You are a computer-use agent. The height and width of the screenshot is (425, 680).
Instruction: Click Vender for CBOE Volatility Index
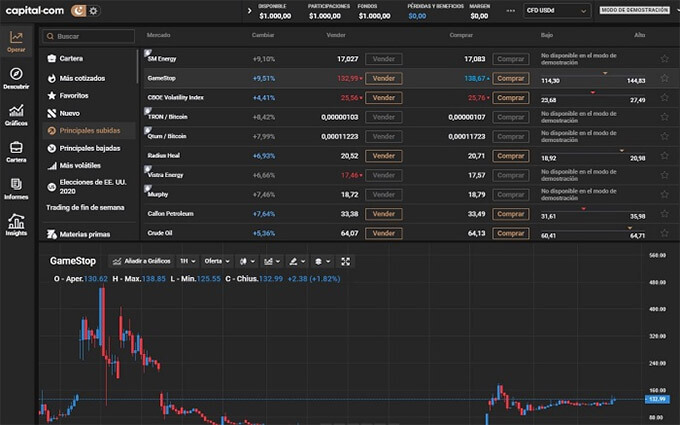384,98
